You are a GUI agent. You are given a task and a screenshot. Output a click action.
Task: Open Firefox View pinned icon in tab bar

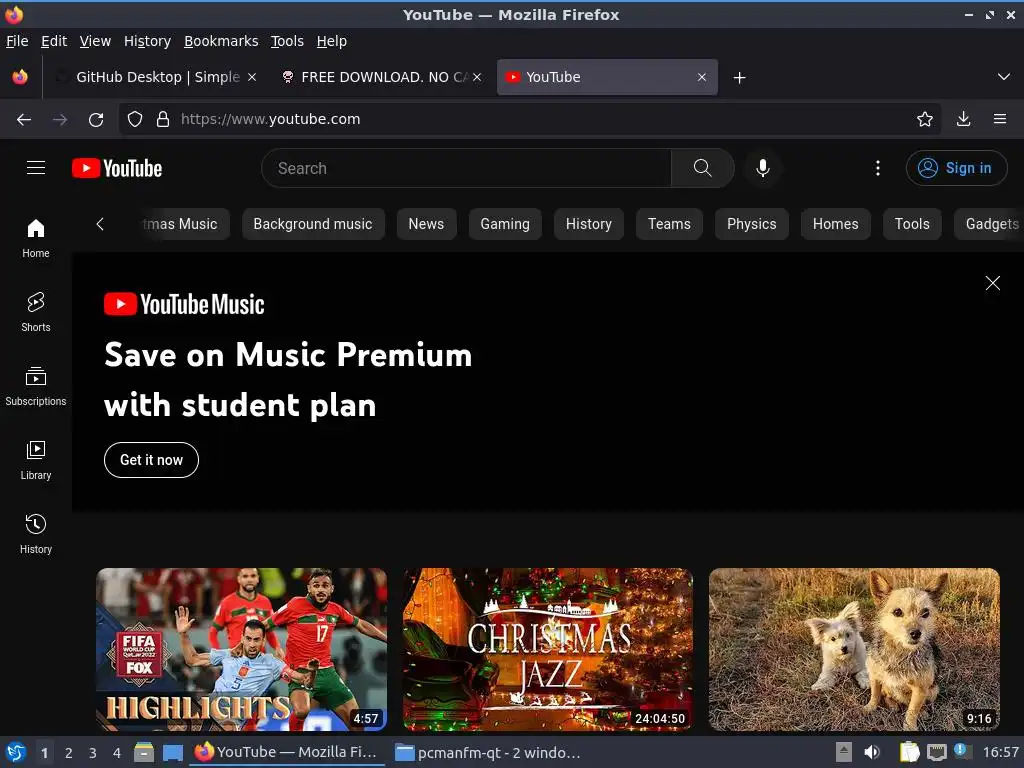tap(20, 77)
